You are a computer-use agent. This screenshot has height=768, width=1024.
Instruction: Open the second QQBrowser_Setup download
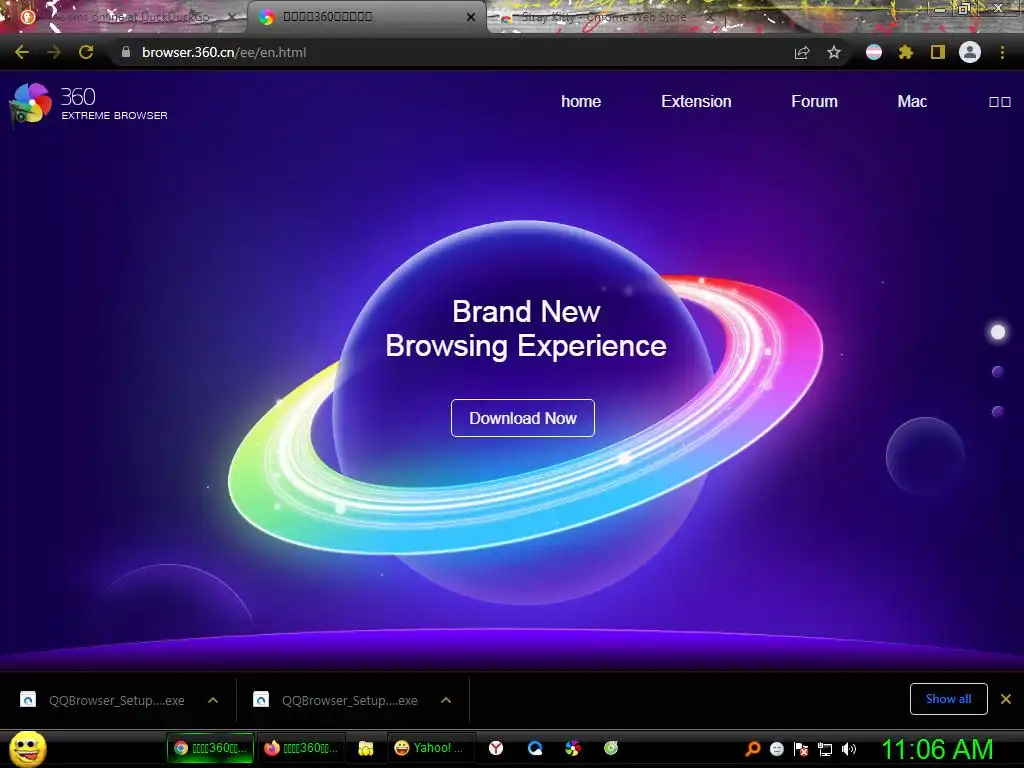click(336, 700)
